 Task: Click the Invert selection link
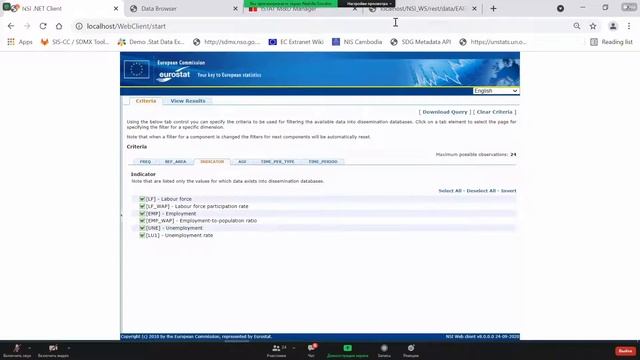click(508, 191)
